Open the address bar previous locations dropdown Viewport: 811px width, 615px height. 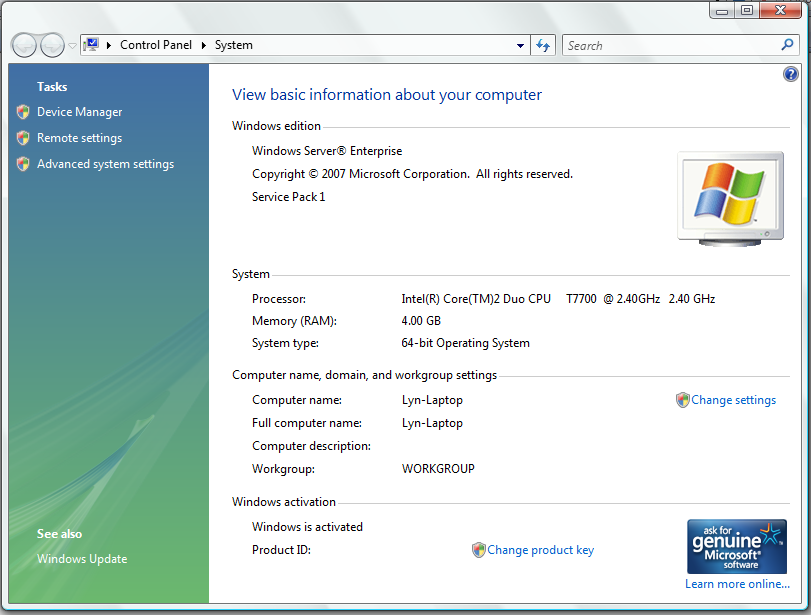(x=520, y=45)
